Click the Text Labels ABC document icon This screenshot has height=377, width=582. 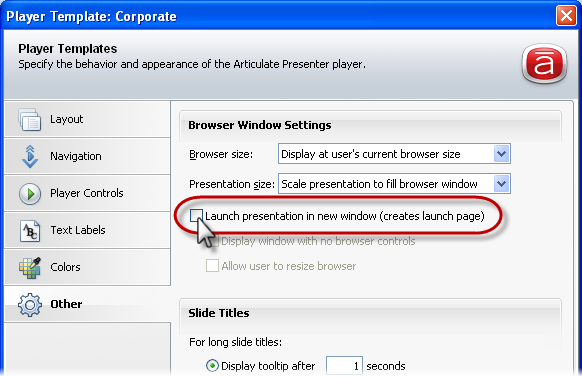point(30,231)
